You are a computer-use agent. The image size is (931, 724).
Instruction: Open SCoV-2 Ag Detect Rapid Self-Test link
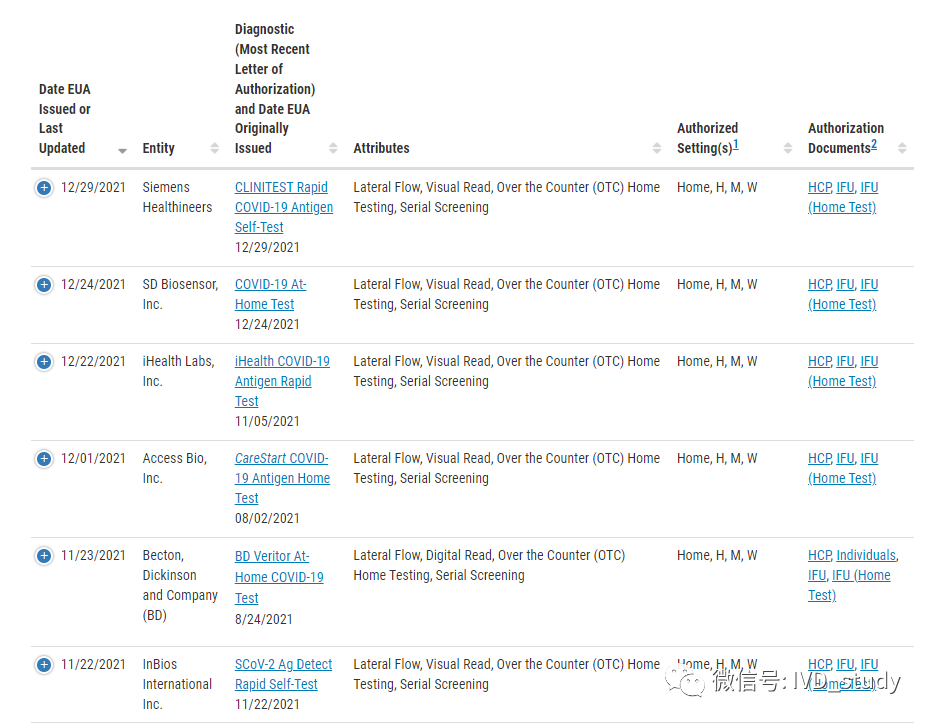tap(283, 674)
